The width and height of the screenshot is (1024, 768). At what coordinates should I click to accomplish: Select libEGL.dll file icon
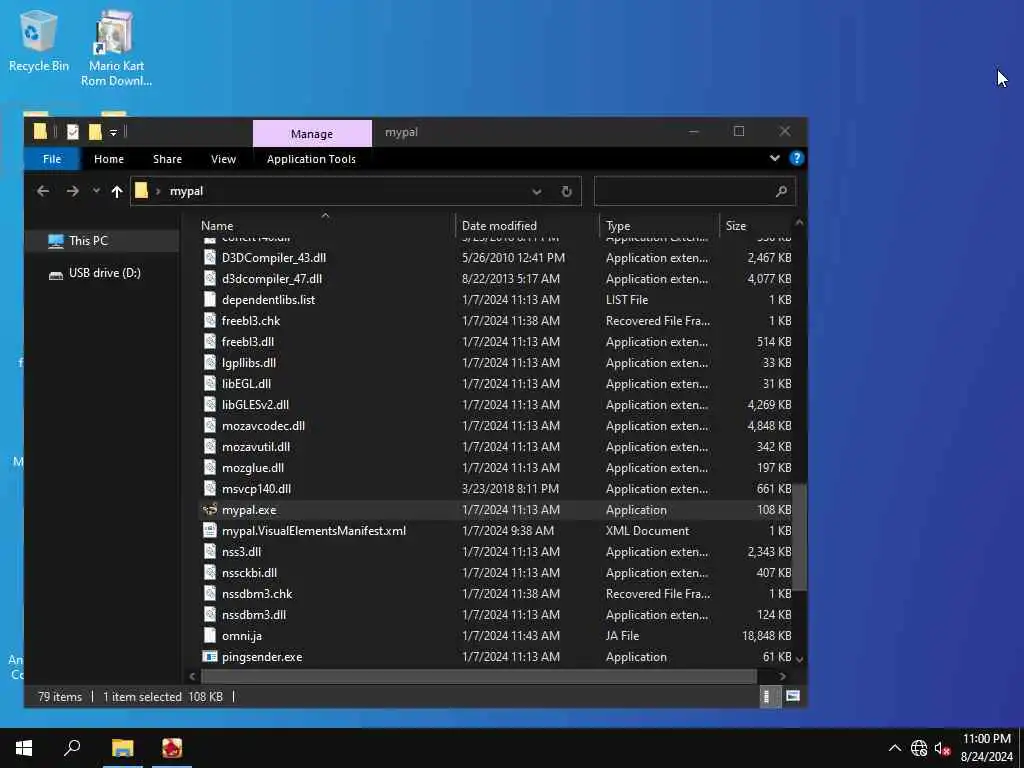click(210, 383)
